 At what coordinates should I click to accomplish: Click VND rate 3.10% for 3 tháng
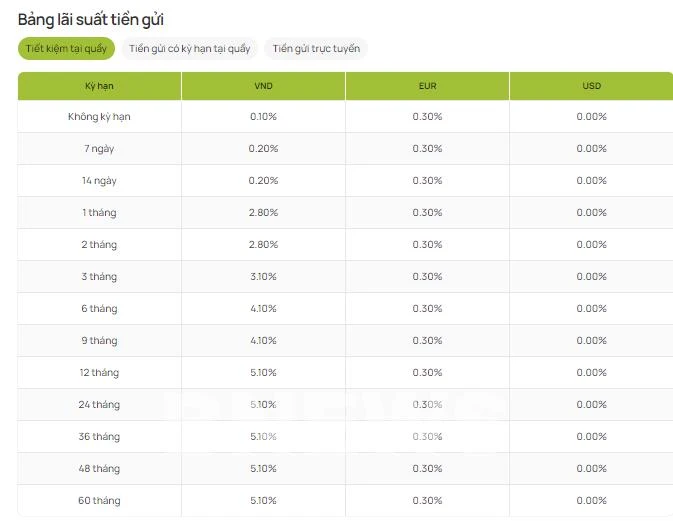[263, 277]
